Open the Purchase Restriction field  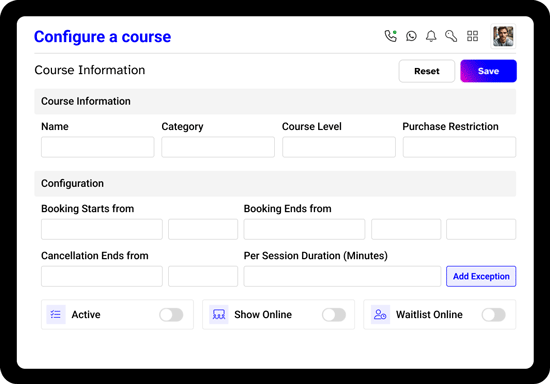click(x=459, y=147)
